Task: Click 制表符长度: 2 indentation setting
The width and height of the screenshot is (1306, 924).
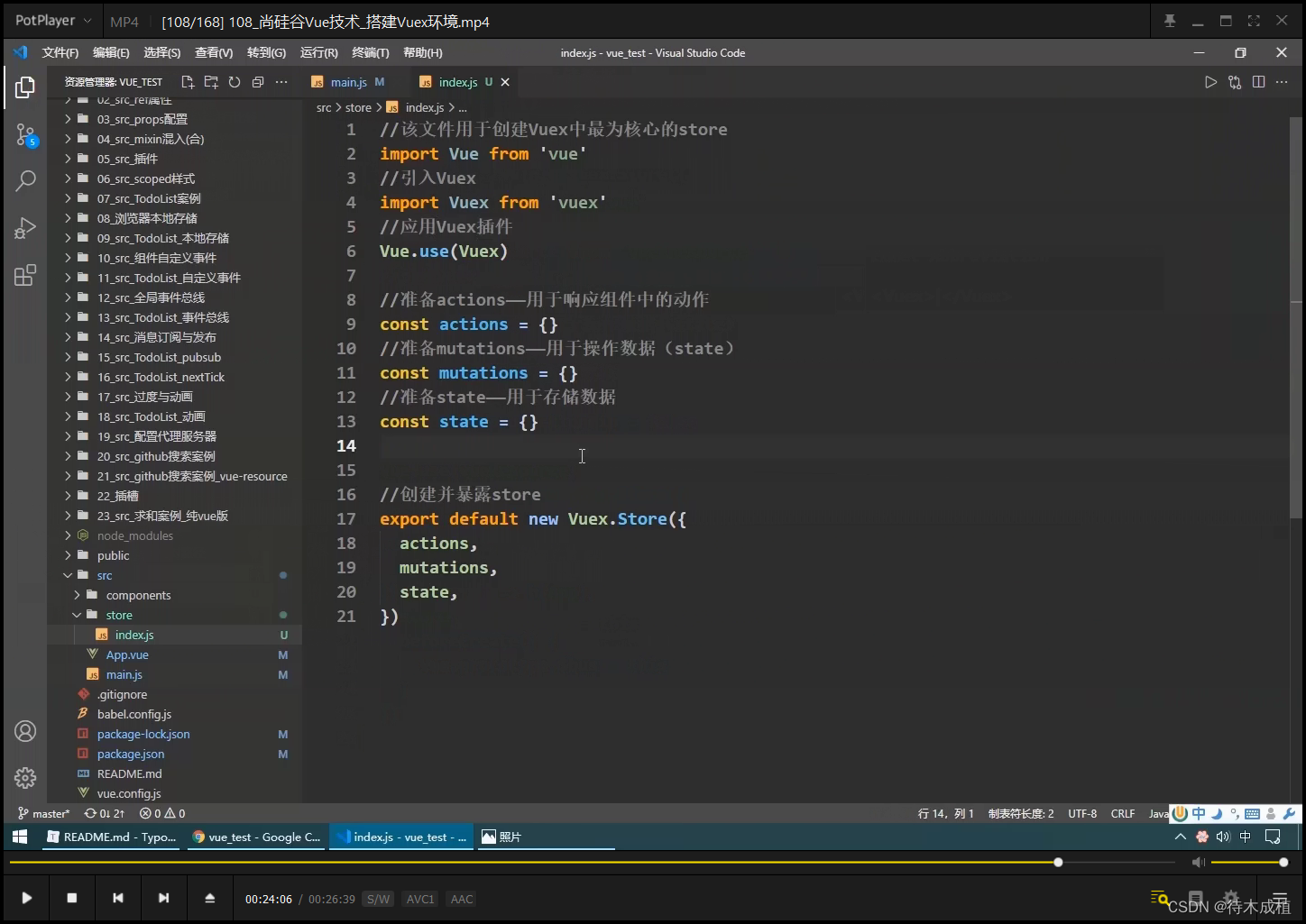Action: [x=1021, y=813]
